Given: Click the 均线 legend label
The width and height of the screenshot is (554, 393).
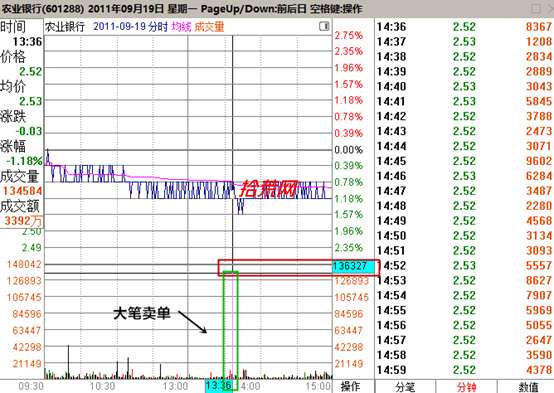Looking at the screenshot, I should tap(181, 27).
